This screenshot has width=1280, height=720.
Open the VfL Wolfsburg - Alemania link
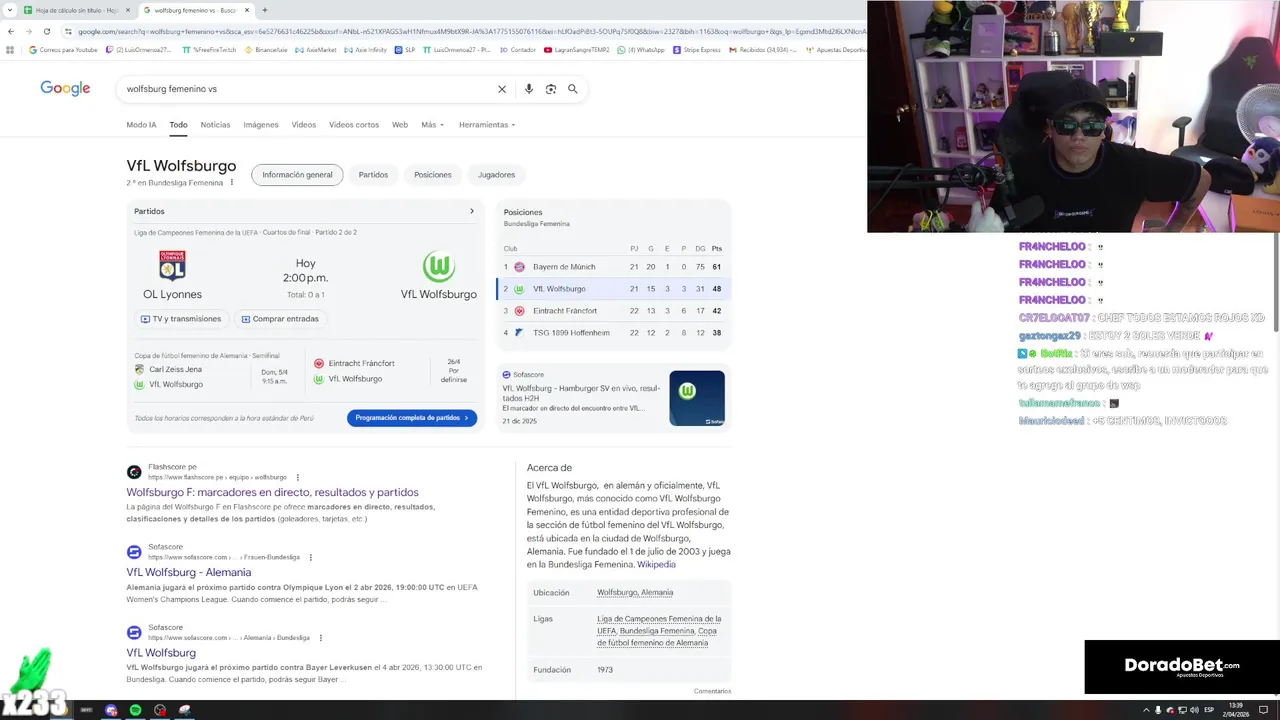coord(189,572)
